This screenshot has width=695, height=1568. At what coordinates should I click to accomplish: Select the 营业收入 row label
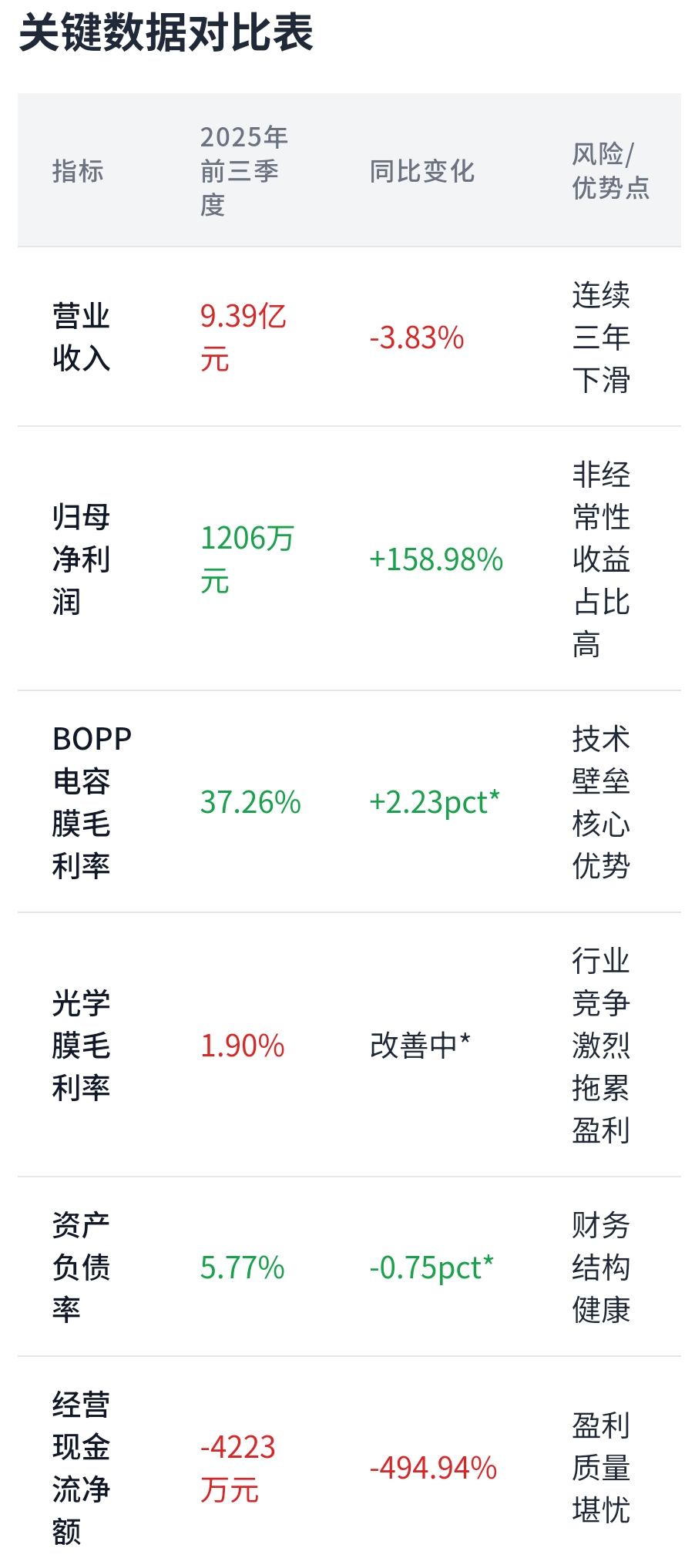(x=82, y=337)
